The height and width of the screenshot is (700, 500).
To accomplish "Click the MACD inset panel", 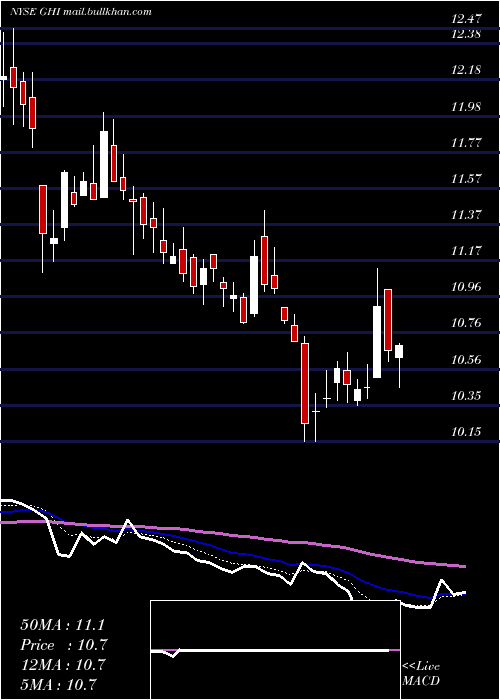I will pos(275,650).
